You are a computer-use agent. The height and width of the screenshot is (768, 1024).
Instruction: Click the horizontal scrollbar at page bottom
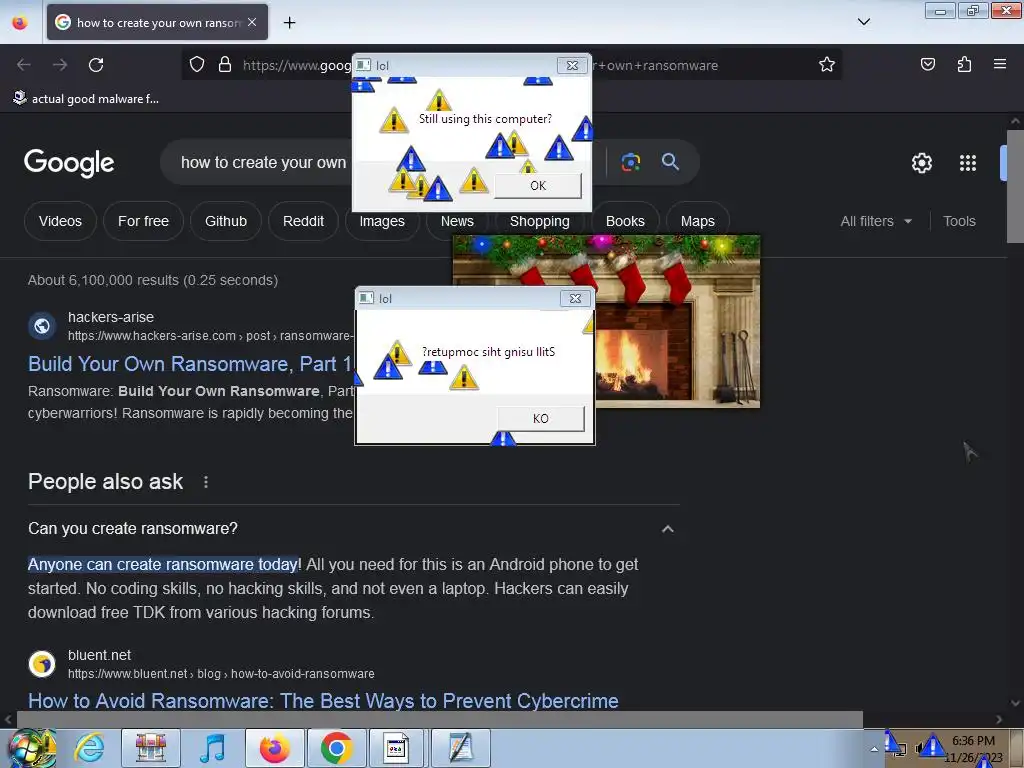click(439, 719)
